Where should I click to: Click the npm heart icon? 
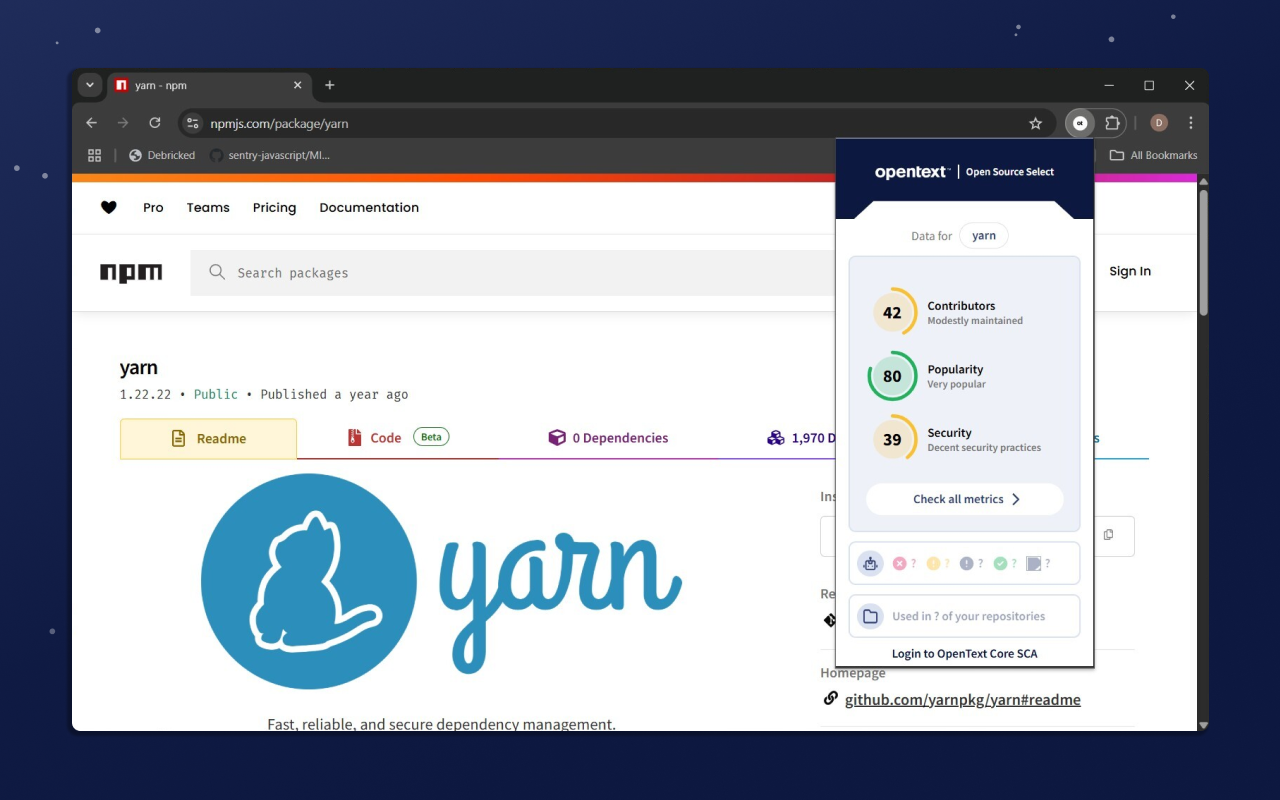(109, 207)
